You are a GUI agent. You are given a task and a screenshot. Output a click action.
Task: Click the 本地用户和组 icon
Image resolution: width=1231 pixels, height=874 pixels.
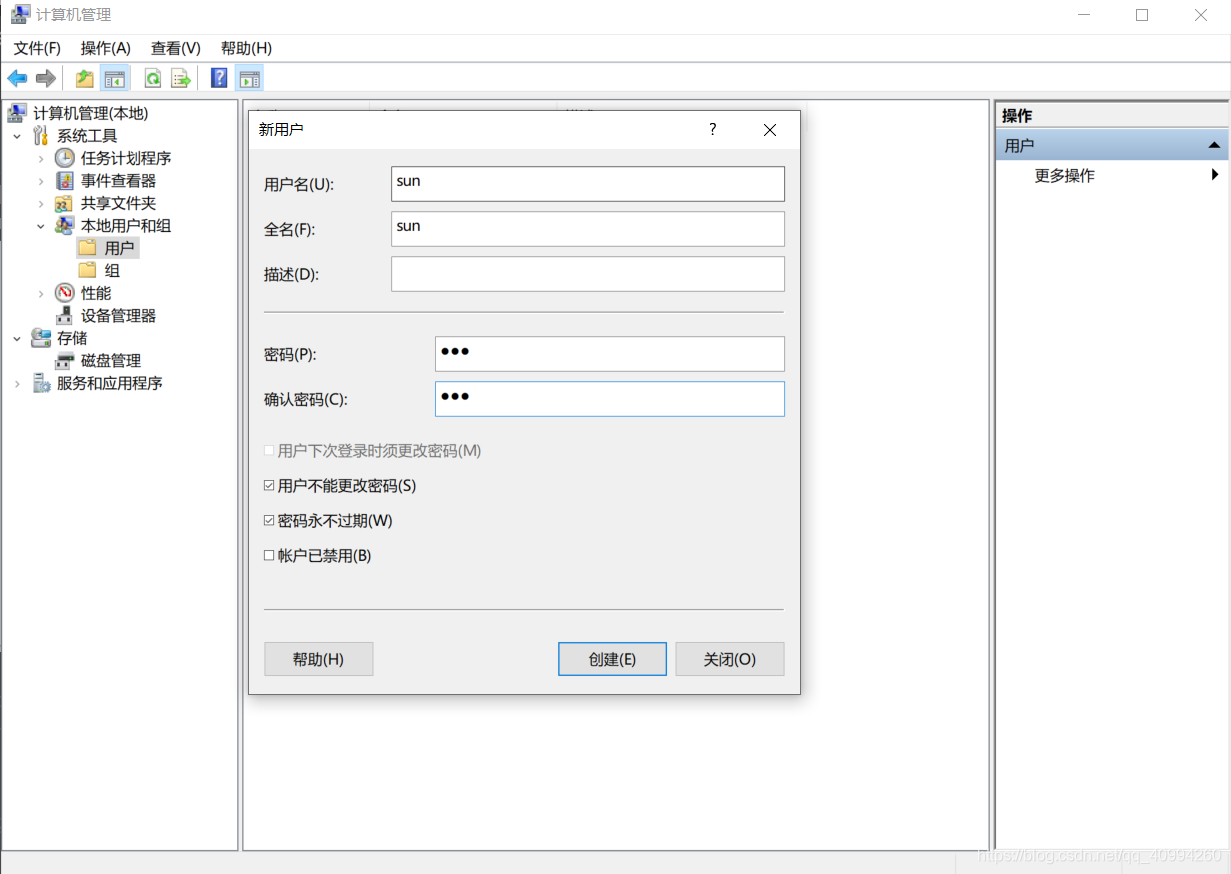pyautogui.click(x=65, y=226)
